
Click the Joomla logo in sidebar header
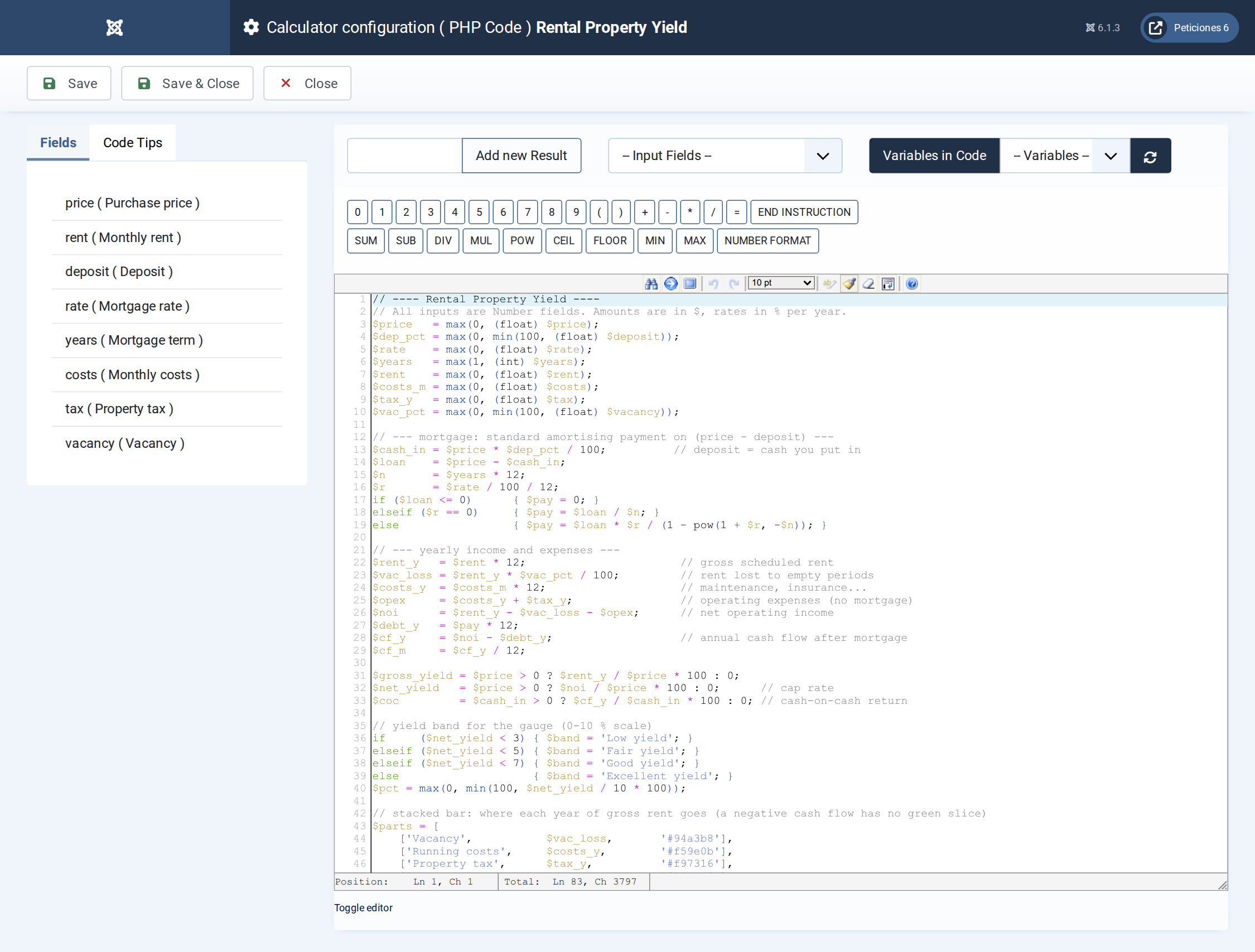pos(114,27)
